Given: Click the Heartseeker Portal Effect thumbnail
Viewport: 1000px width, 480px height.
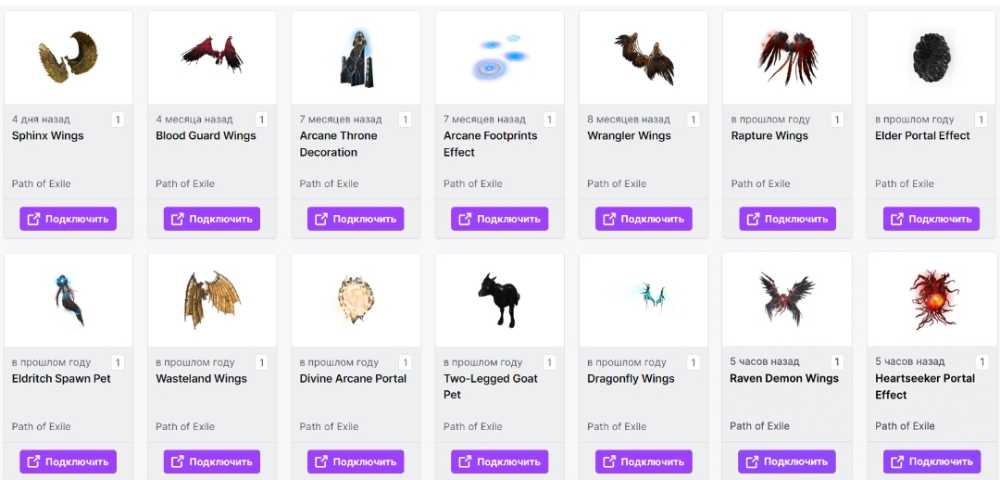Looking at the screenshot, I should click(931, 300).
